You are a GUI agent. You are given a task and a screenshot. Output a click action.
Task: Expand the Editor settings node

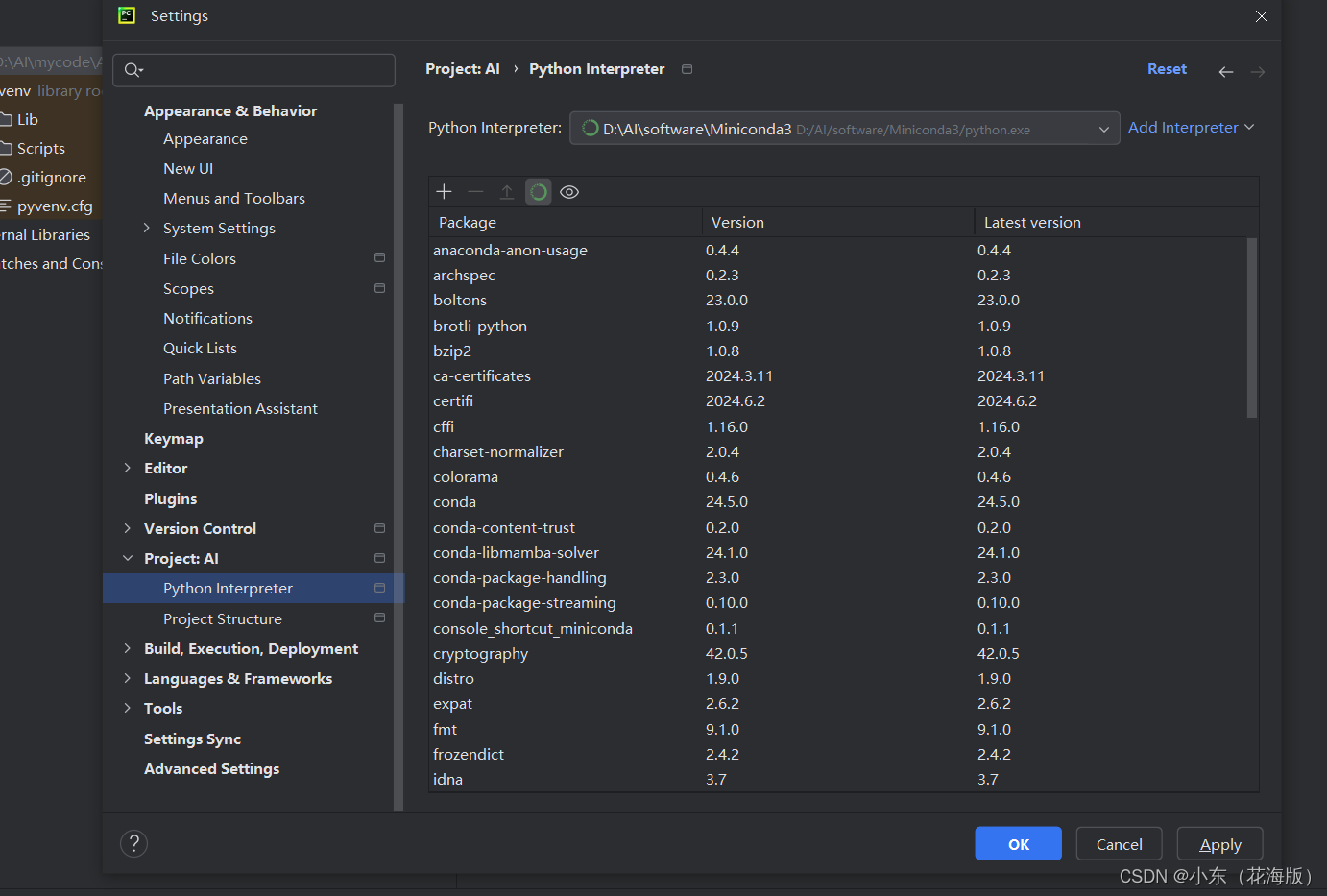click(x=128, y=468)
